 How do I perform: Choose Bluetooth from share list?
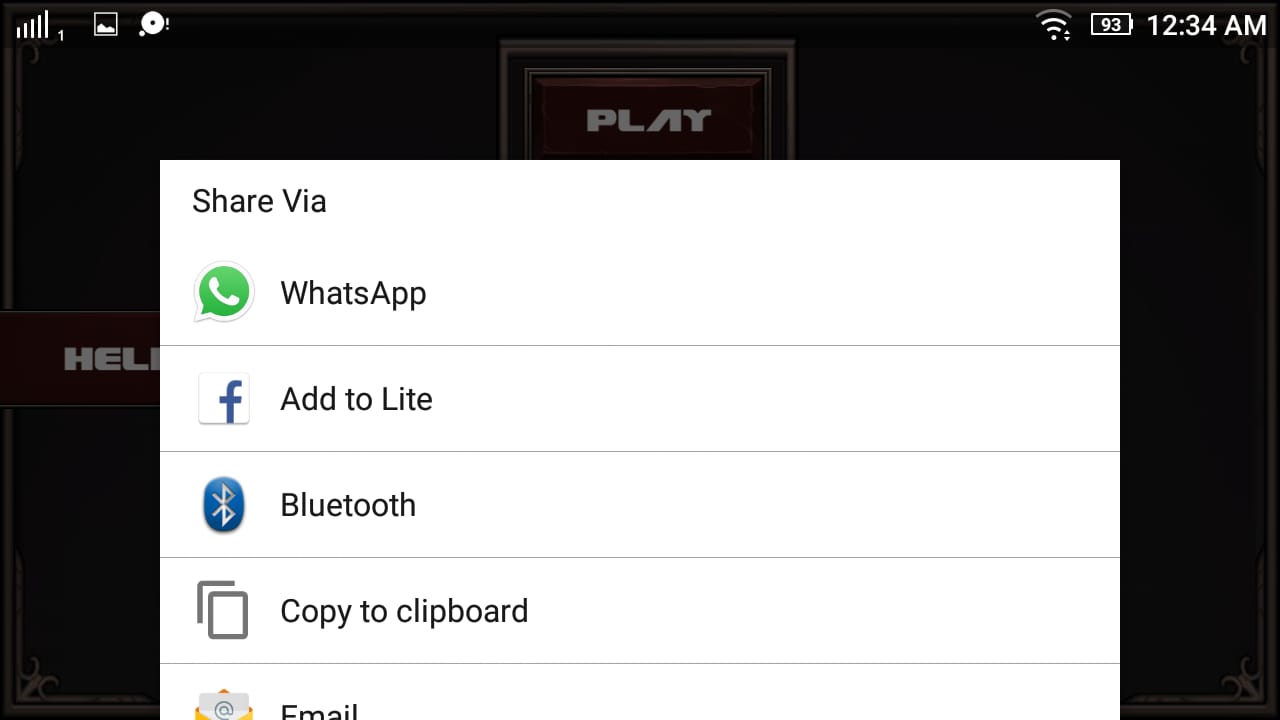[x=640, y=505]
